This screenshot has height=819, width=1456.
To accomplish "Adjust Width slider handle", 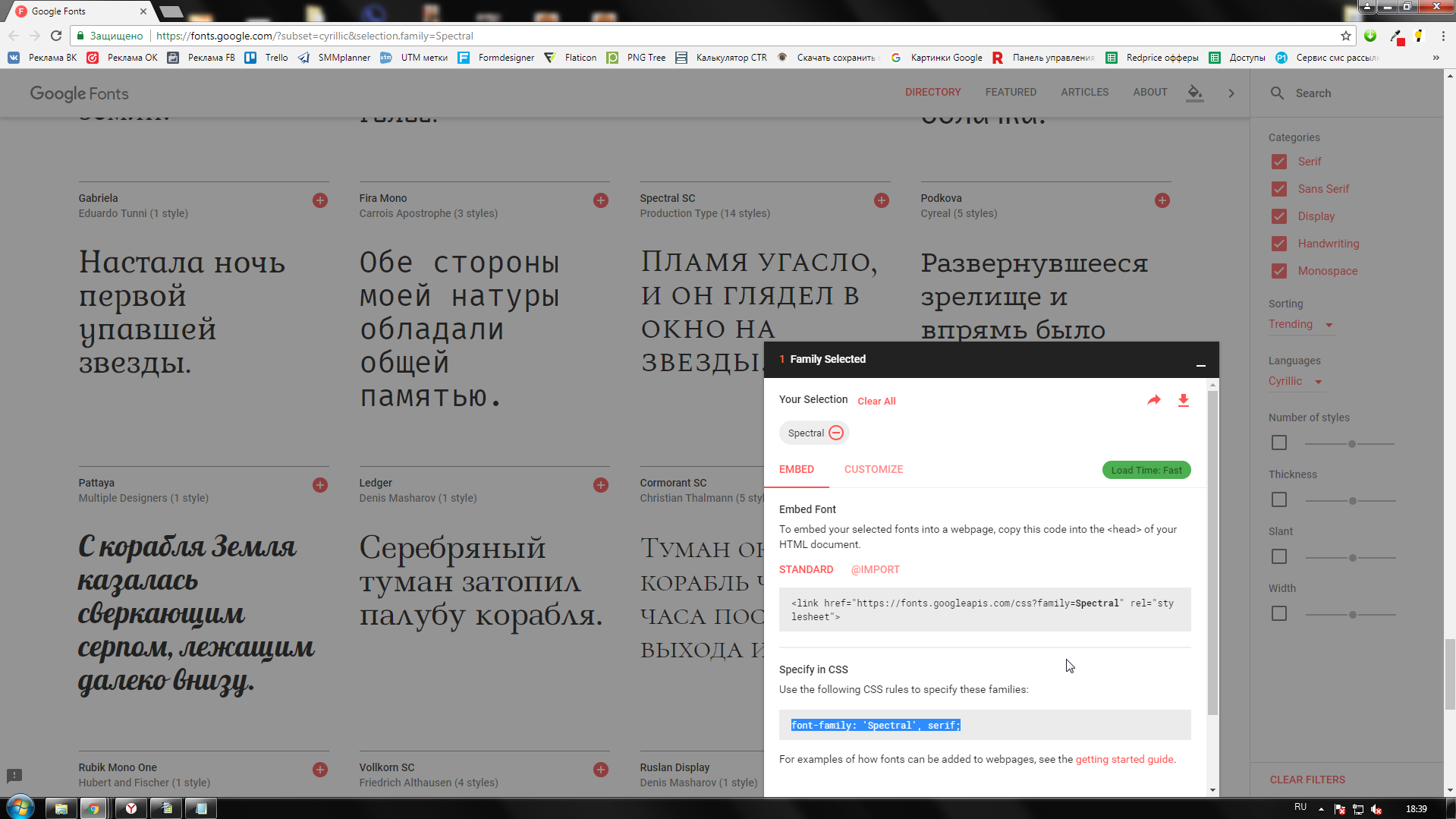I will point(1352,614).
